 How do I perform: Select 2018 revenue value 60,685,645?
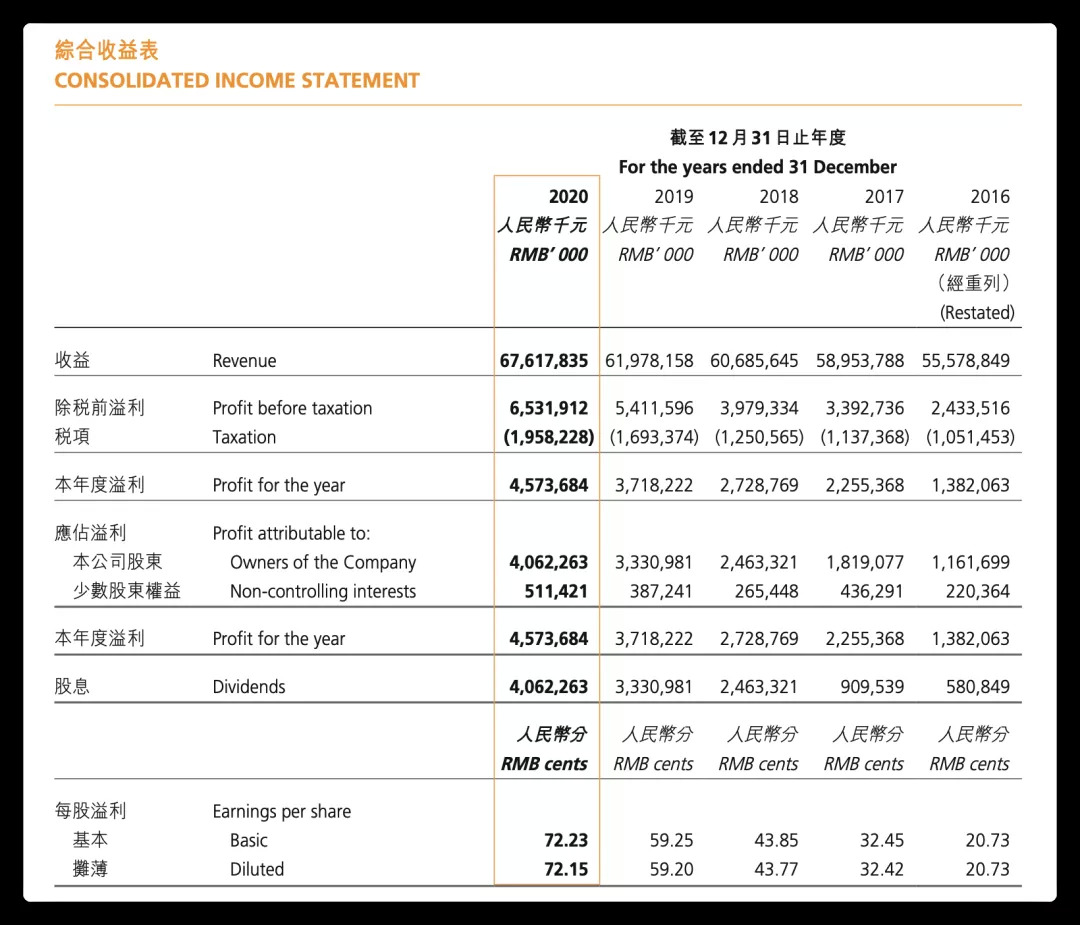pos(754,361)
